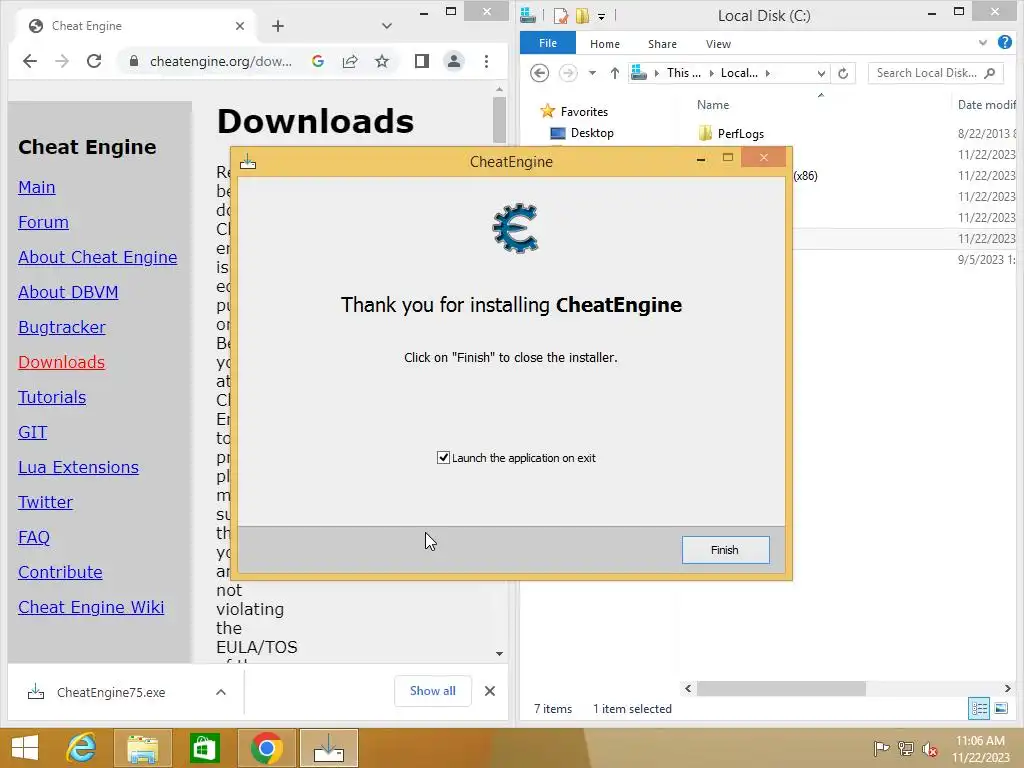Go up one folder in Explorer
This screenshot has height=768, width=1024.
(x=615, y=73)
